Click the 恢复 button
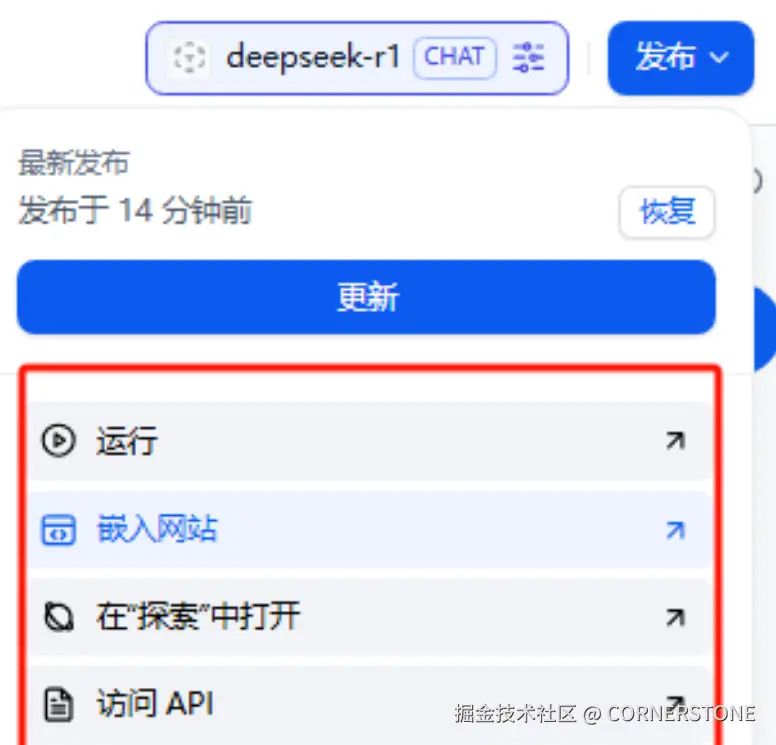 tap(667, 212)
